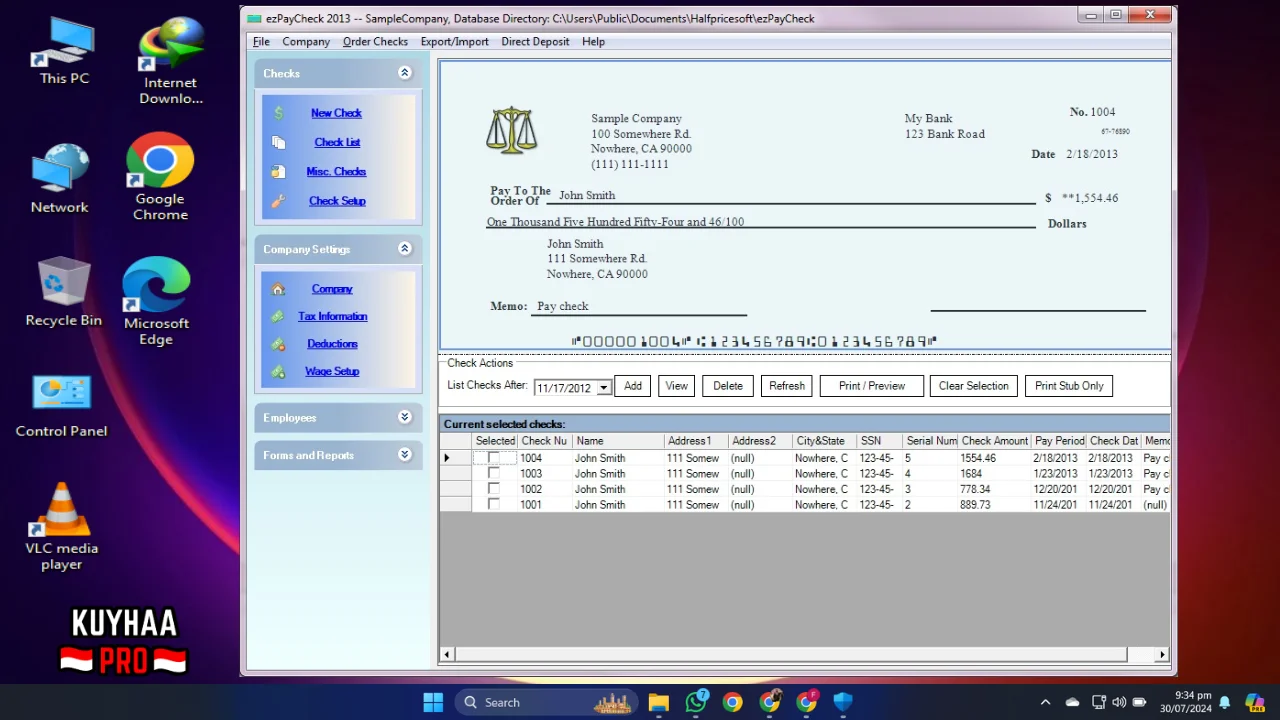Image resolution: width=1280 pixels, height=720 pixels.
Task: Open File Explorer from taskbar
Action: tap(658, 702)
